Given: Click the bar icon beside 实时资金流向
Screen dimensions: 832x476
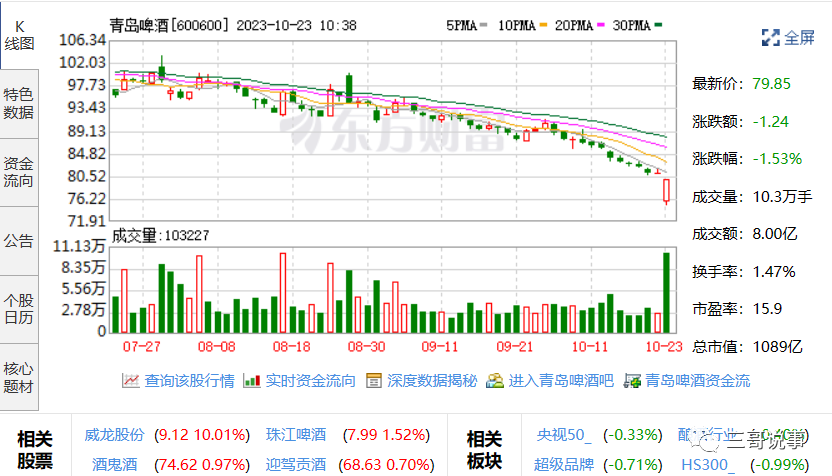Looking at the screenshot, I should [252, 380].
